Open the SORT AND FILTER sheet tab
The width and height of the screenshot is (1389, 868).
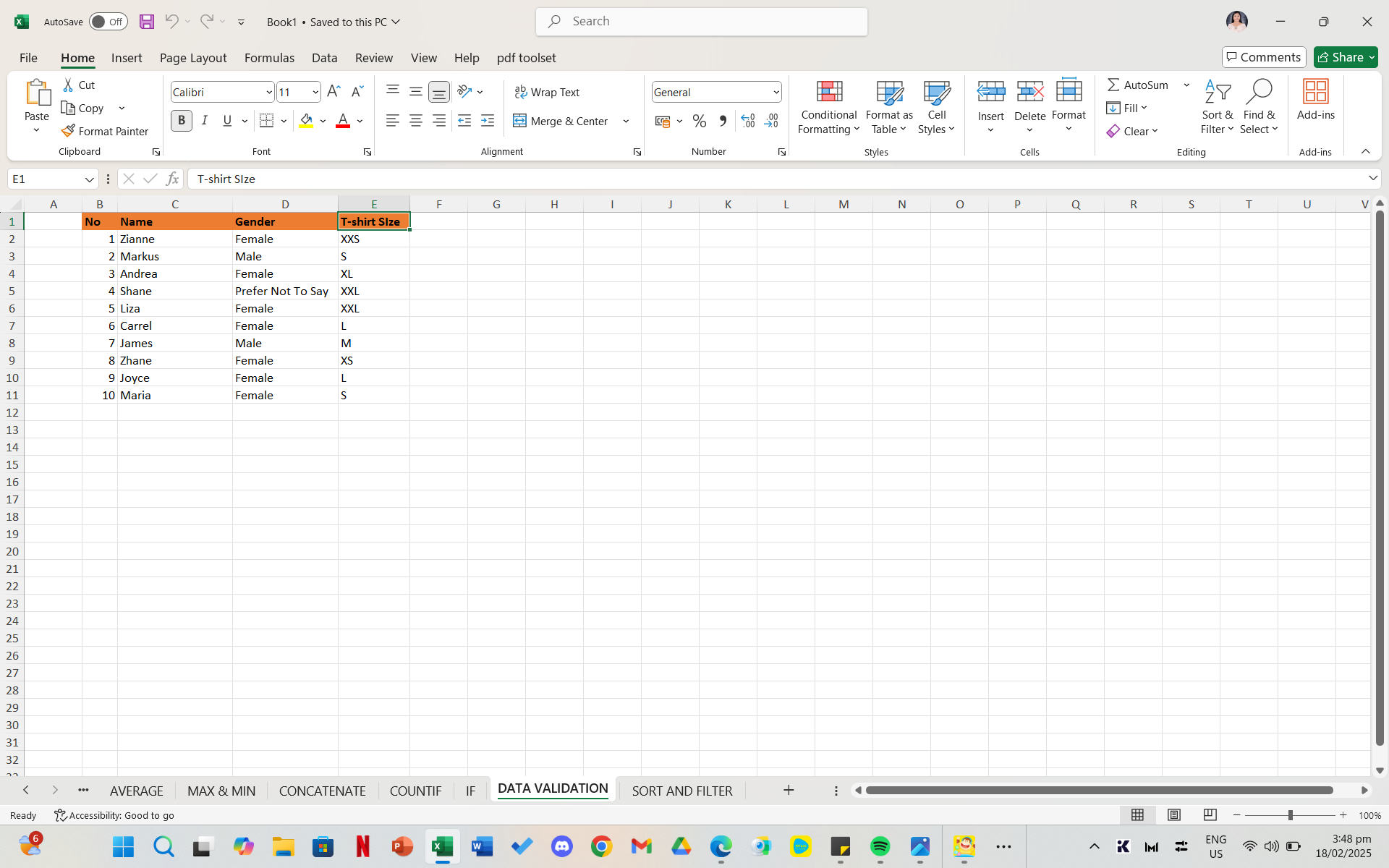coord(682,791)
